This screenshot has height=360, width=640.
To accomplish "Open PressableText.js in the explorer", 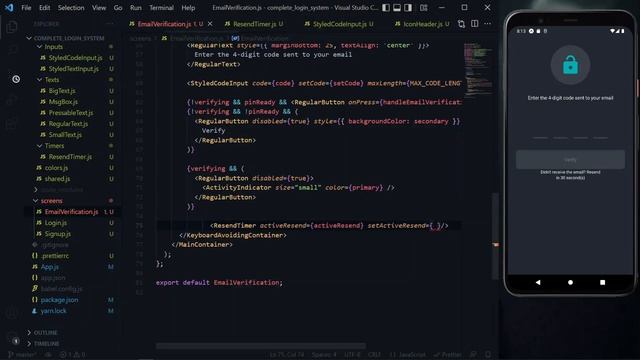I will tap(71, 113).
